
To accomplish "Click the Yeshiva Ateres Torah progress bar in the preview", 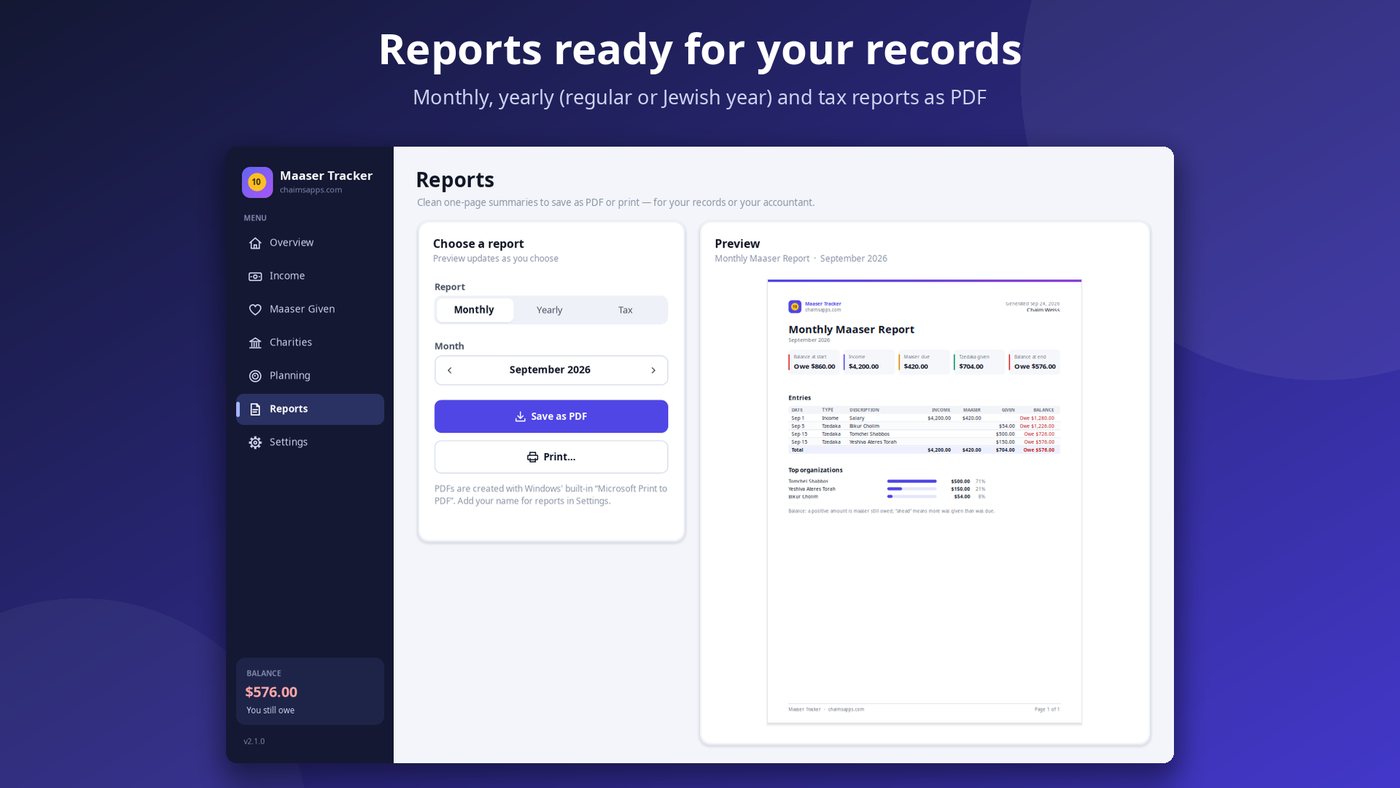I will 912,489.
